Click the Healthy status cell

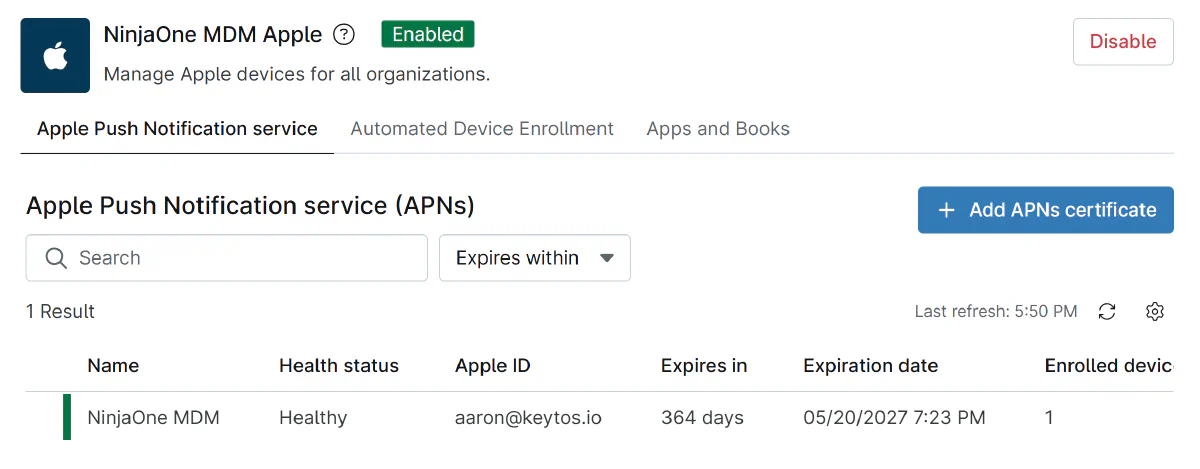pyautogui.click(x=313, y=418)
